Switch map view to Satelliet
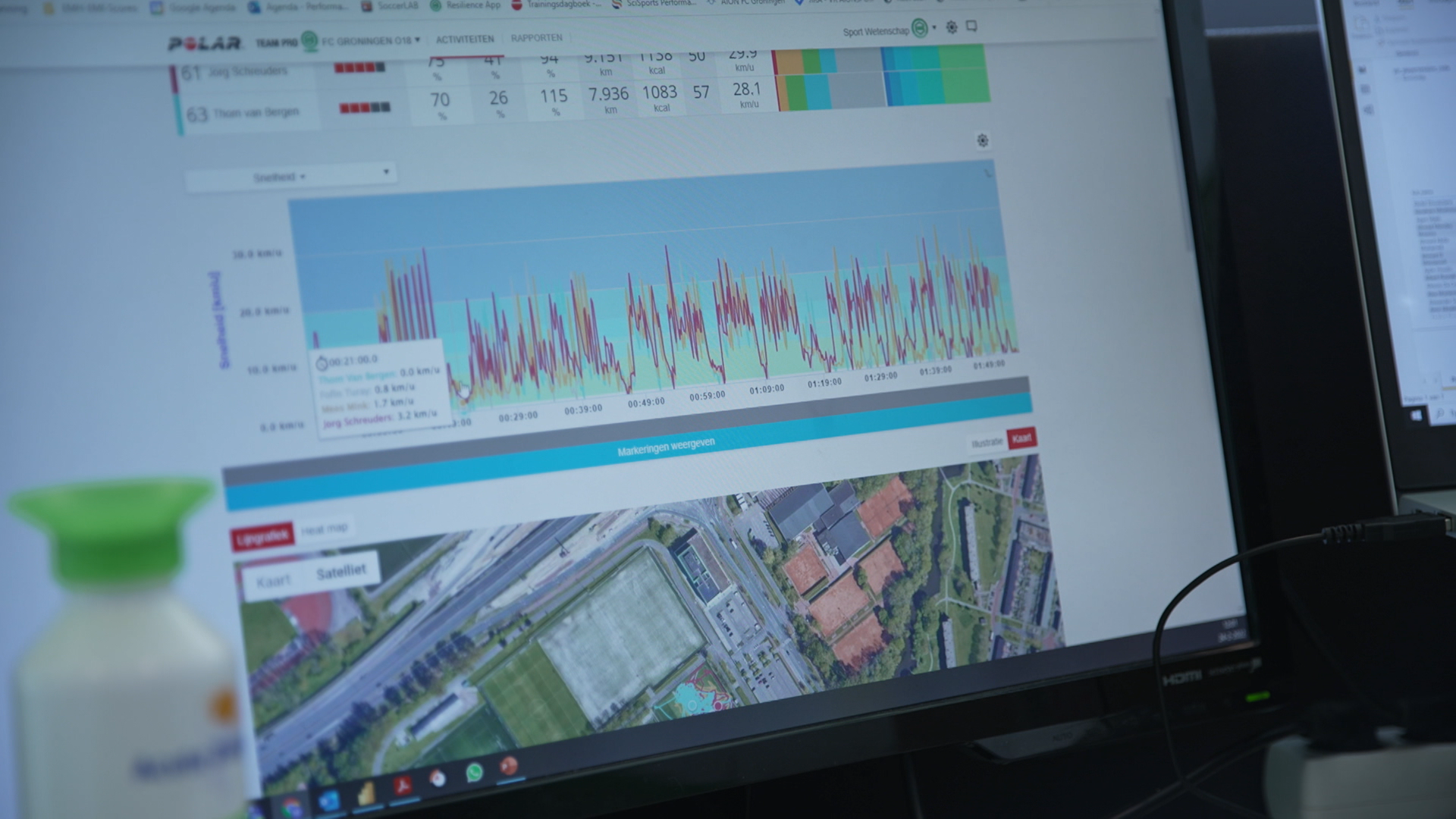This screenshot has width=1456, height=819. point(340,572)
